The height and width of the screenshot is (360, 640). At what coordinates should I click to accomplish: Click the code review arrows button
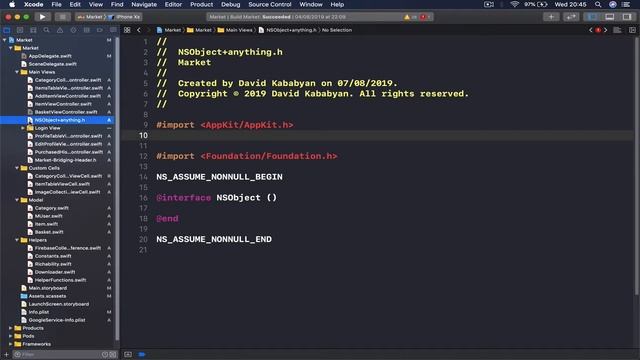(571, 17)
